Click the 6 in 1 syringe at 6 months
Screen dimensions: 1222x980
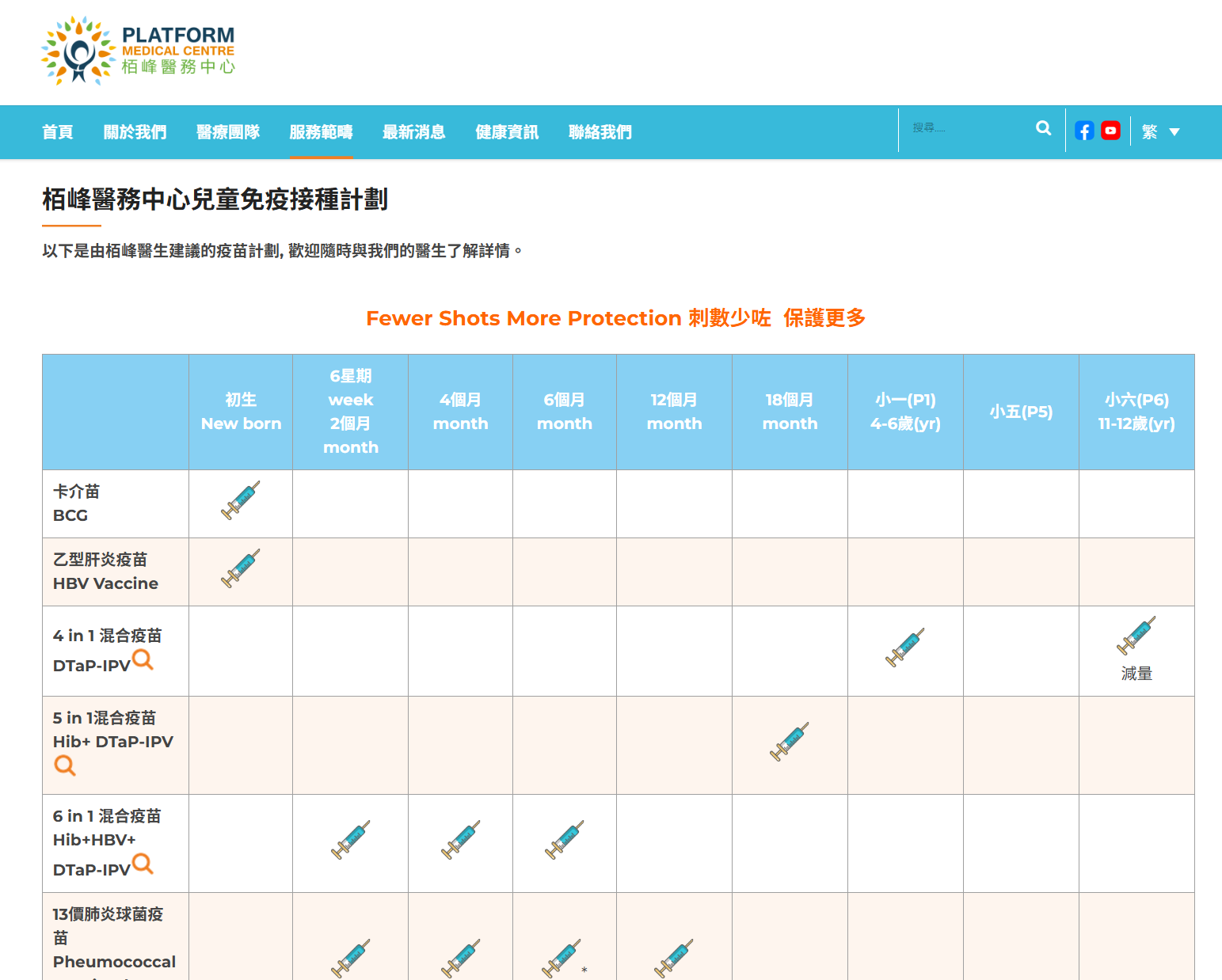coord(565,840)
